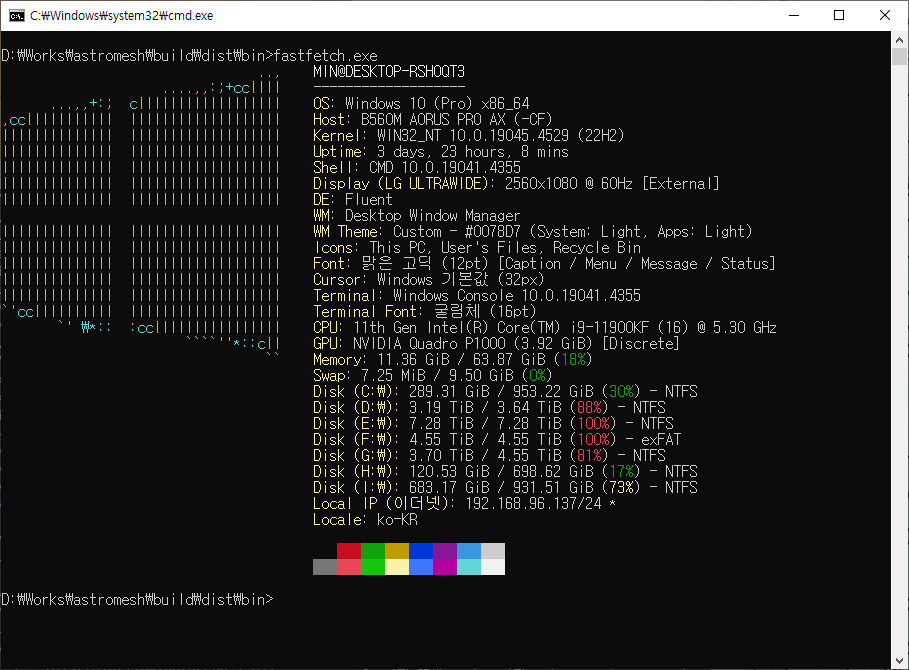
Task: Click the dark green color block, top row
Action: pos(373,551)
